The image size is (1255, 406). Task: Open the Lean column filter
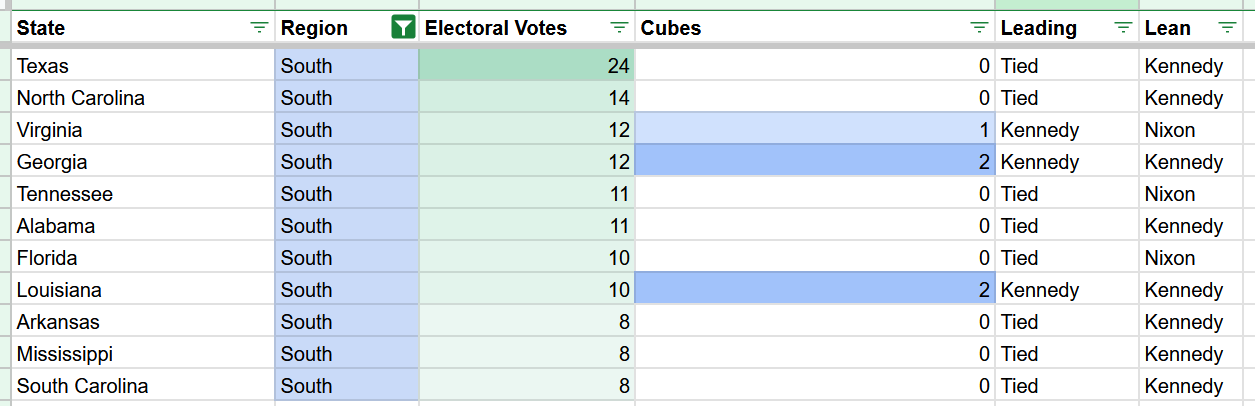click(x=1227, y=28)
